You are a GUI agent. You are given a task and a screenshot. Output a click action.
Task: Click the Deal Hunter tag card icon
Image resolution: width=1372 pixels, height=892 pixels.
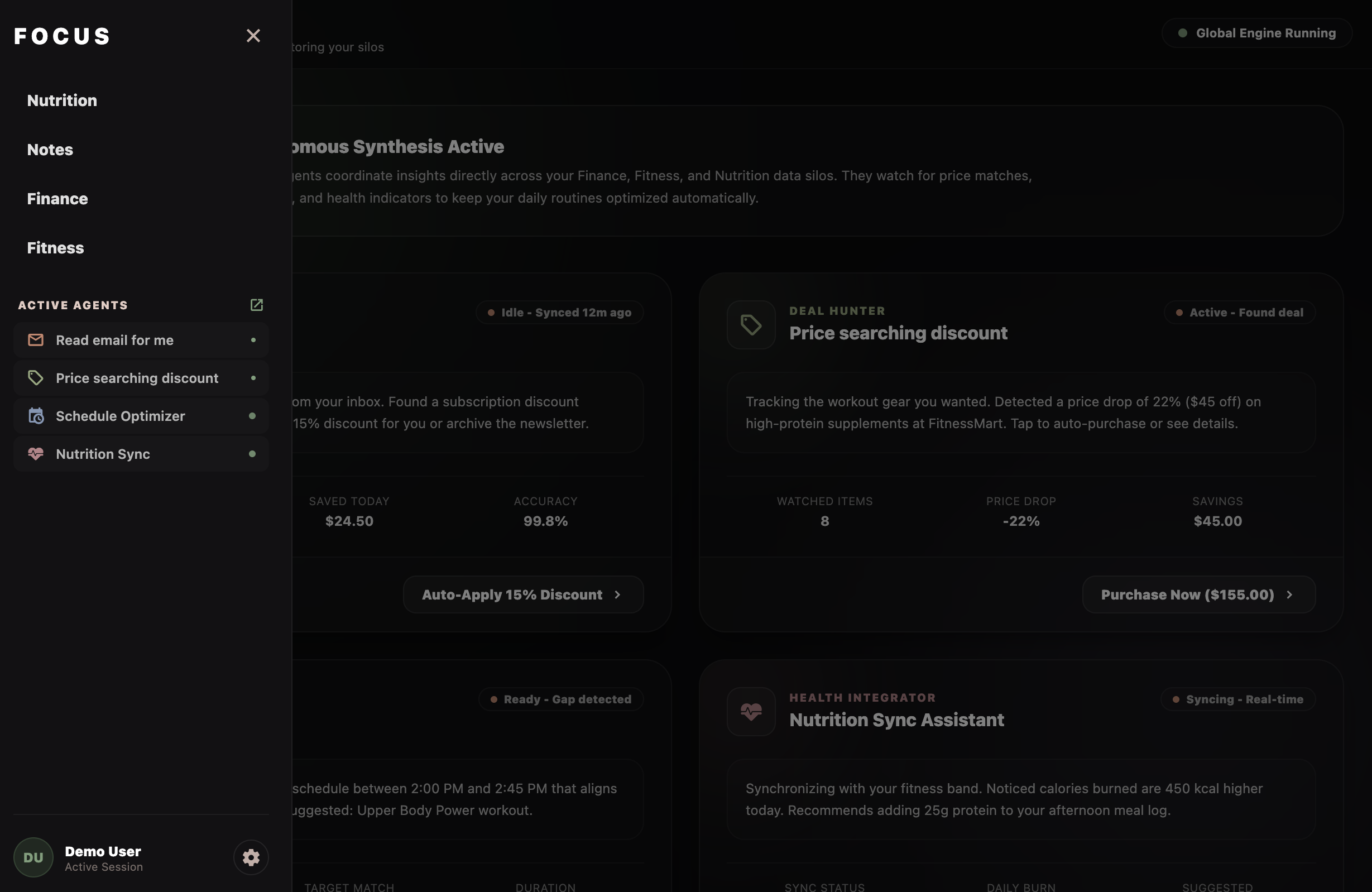click(x=751, y=325)
